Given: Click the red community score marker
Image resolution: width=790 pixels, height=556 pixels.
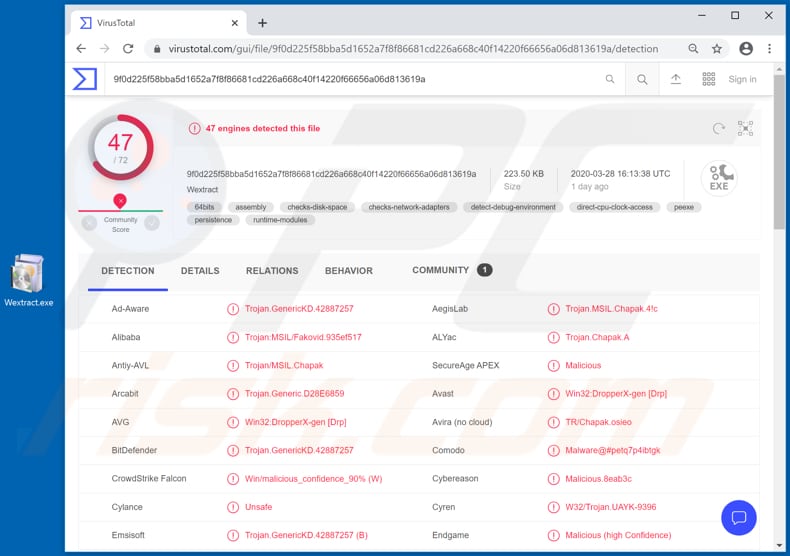Looking at the screenshot, I should (x=120, y=201).
